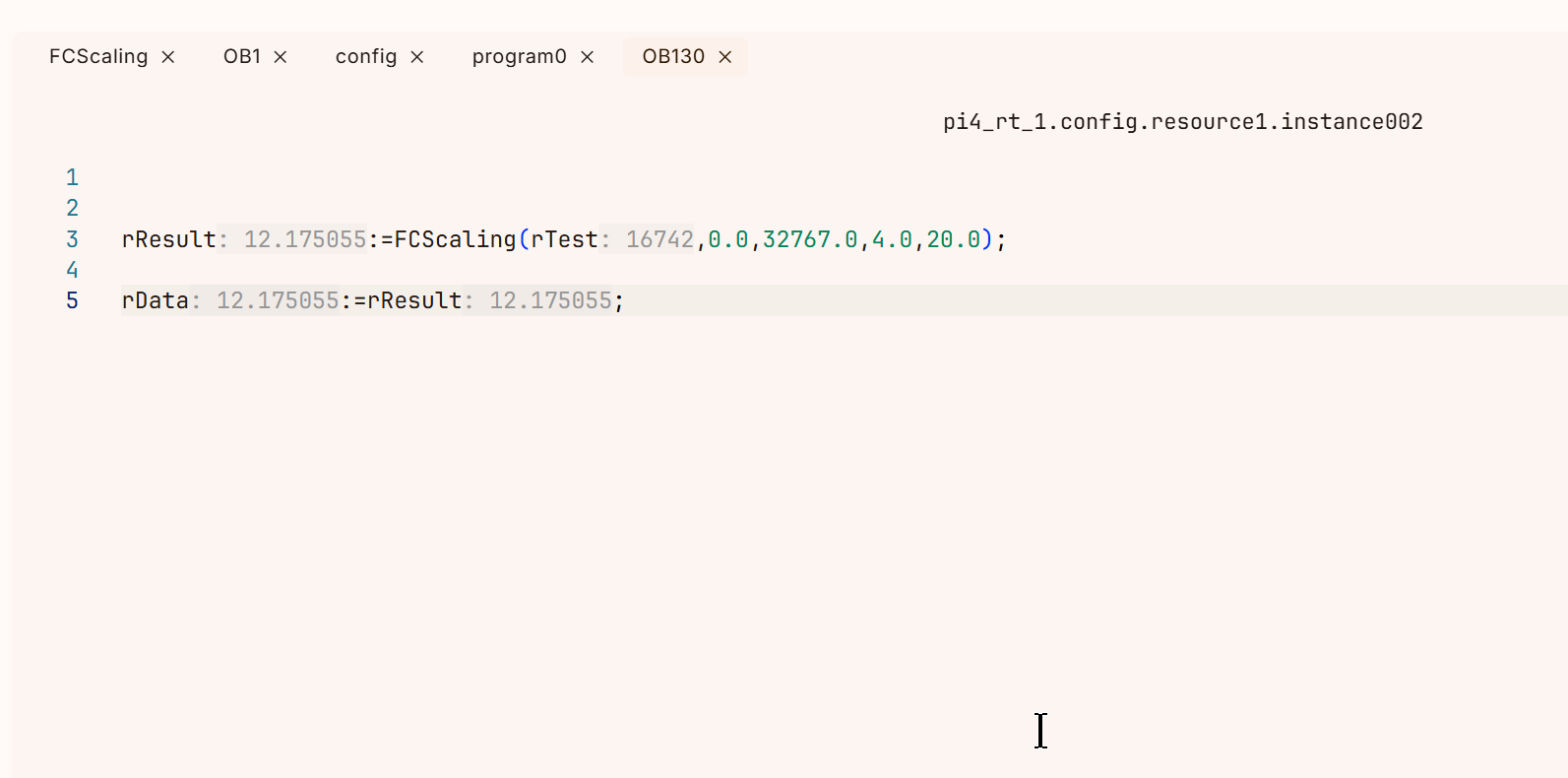Switch to the OB1 tab
1568x778 pixels.
(x=242, y=57)
